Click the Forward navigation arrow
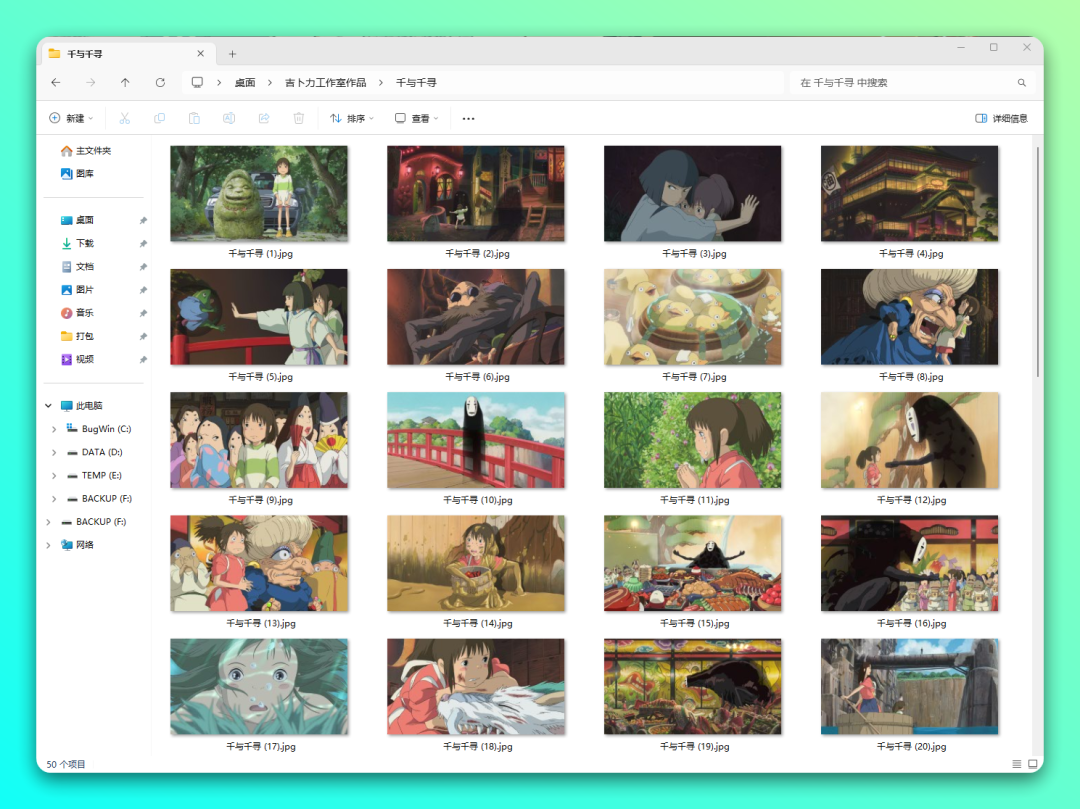 [x=91, y=83]
